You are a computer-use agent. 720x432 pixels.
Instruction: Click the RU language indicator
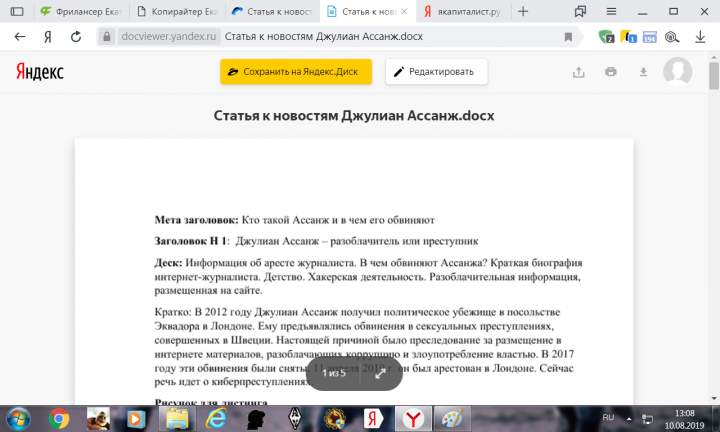(x=608, y=417)
